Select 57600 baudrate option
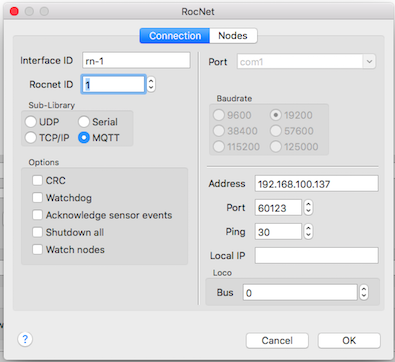Image resolution: width=395 pixels, height=362 pixels. (x=276, y=131)
